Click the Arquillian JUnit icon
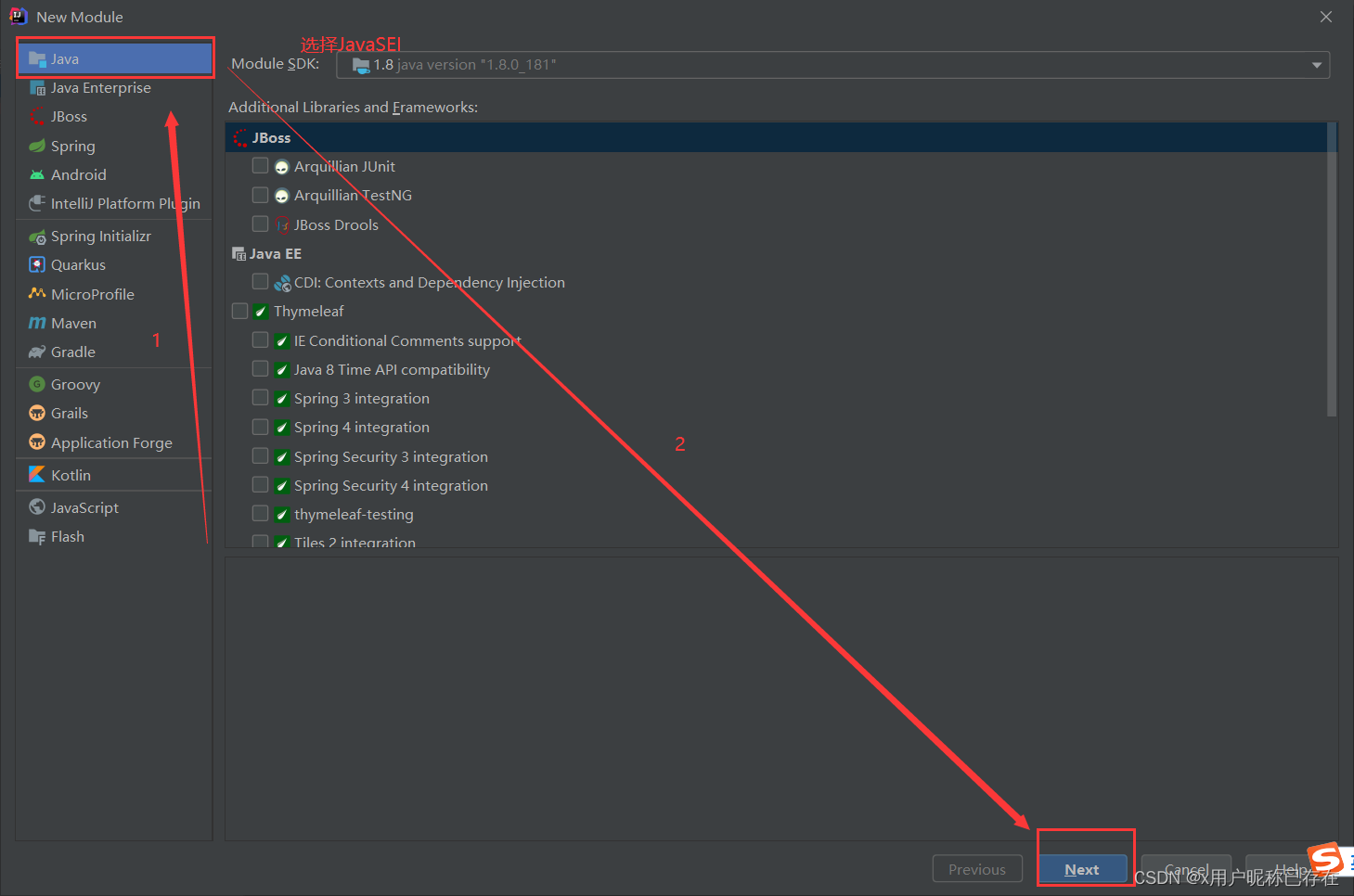This screenshot has width=1354, height=896. pos(282,167)
